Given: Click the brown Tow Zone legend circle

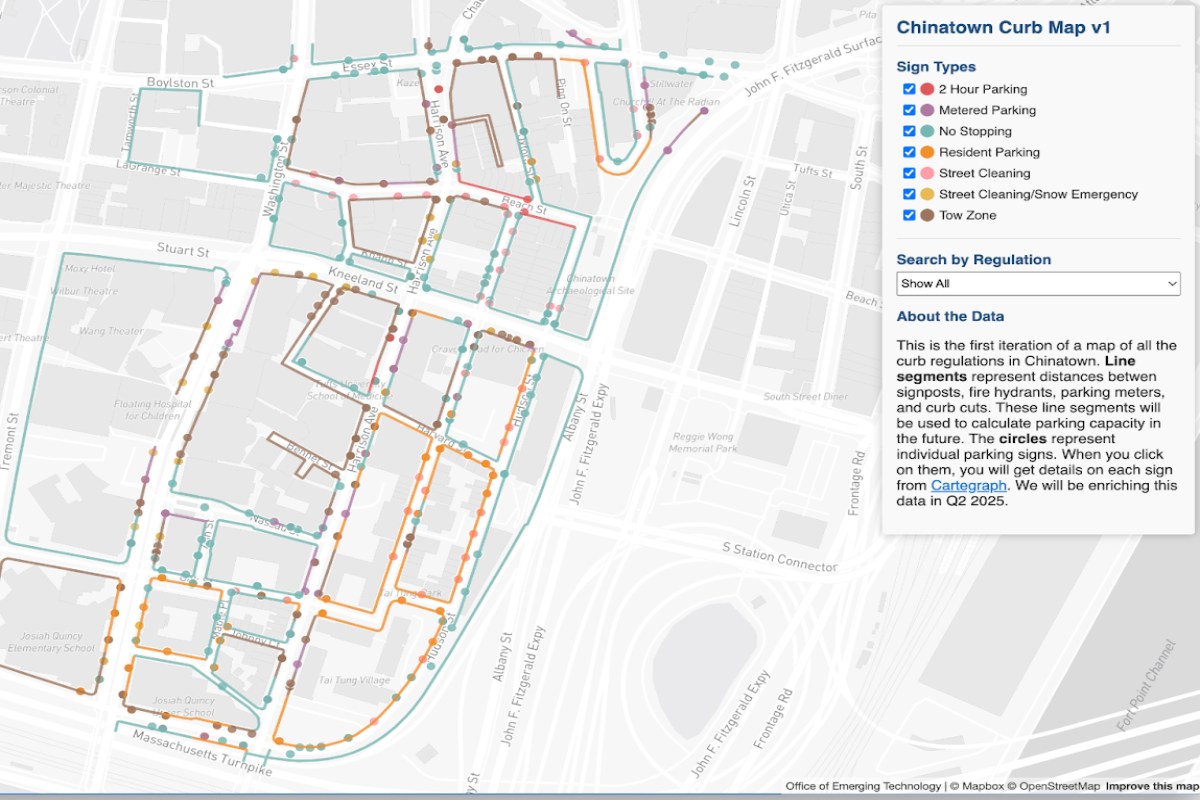Looking at the screenshot, I should [x=927, y=215].
